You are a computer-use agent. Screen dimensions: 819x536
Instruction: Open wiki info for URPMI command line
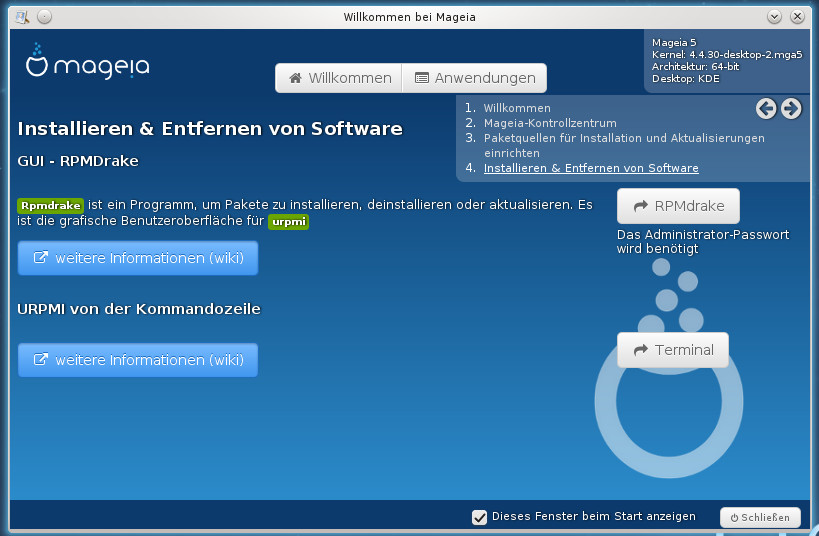tap(138, 359)
